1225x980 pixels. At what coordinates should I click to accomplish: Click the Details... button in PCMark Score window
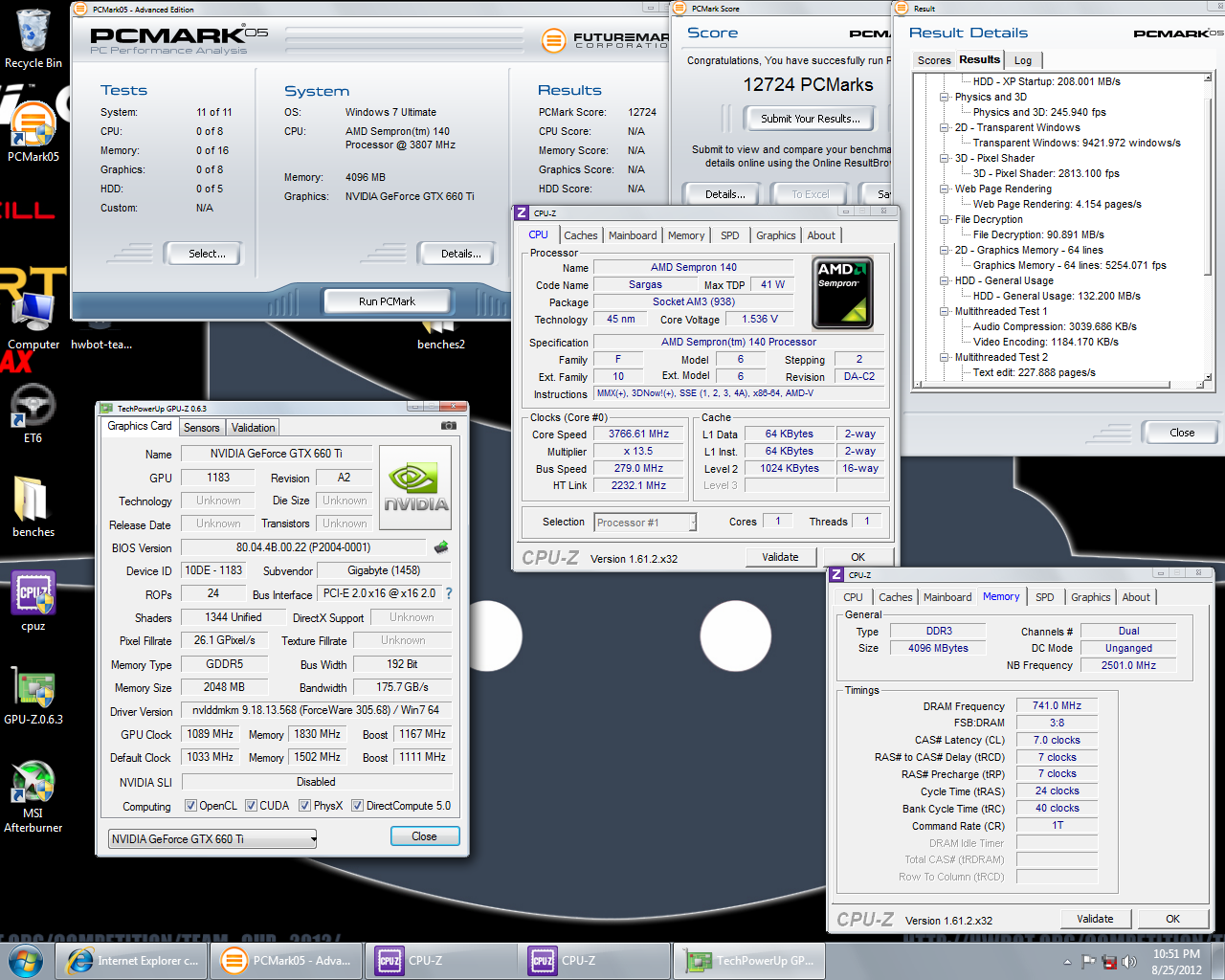[725, 194]
